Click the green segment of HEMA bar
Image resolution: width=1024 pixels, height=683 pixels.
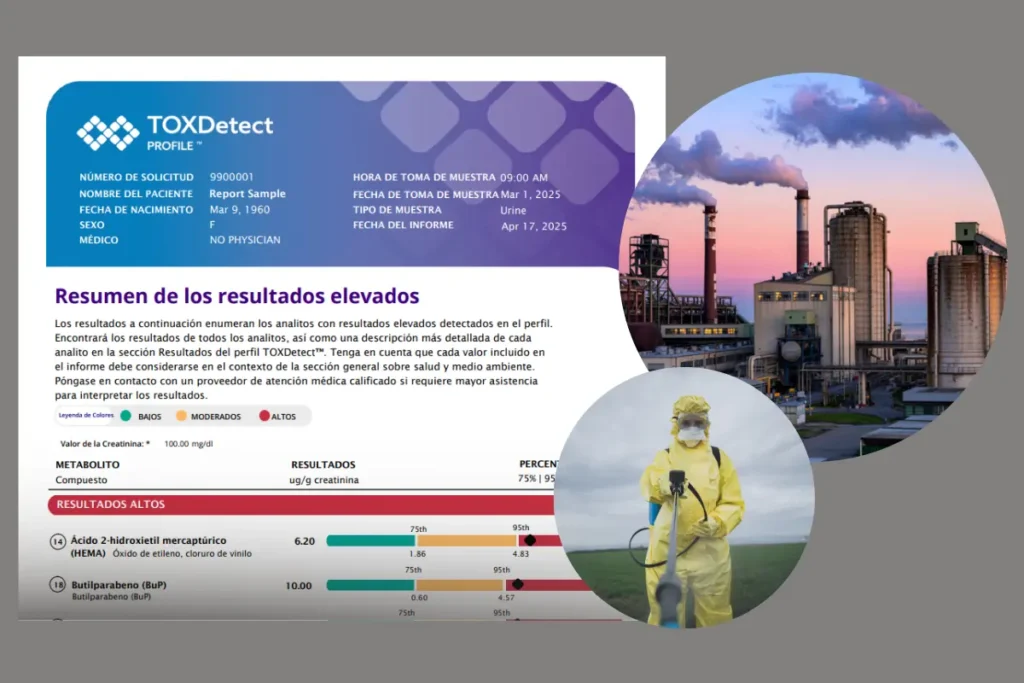(x=370, y=541)
